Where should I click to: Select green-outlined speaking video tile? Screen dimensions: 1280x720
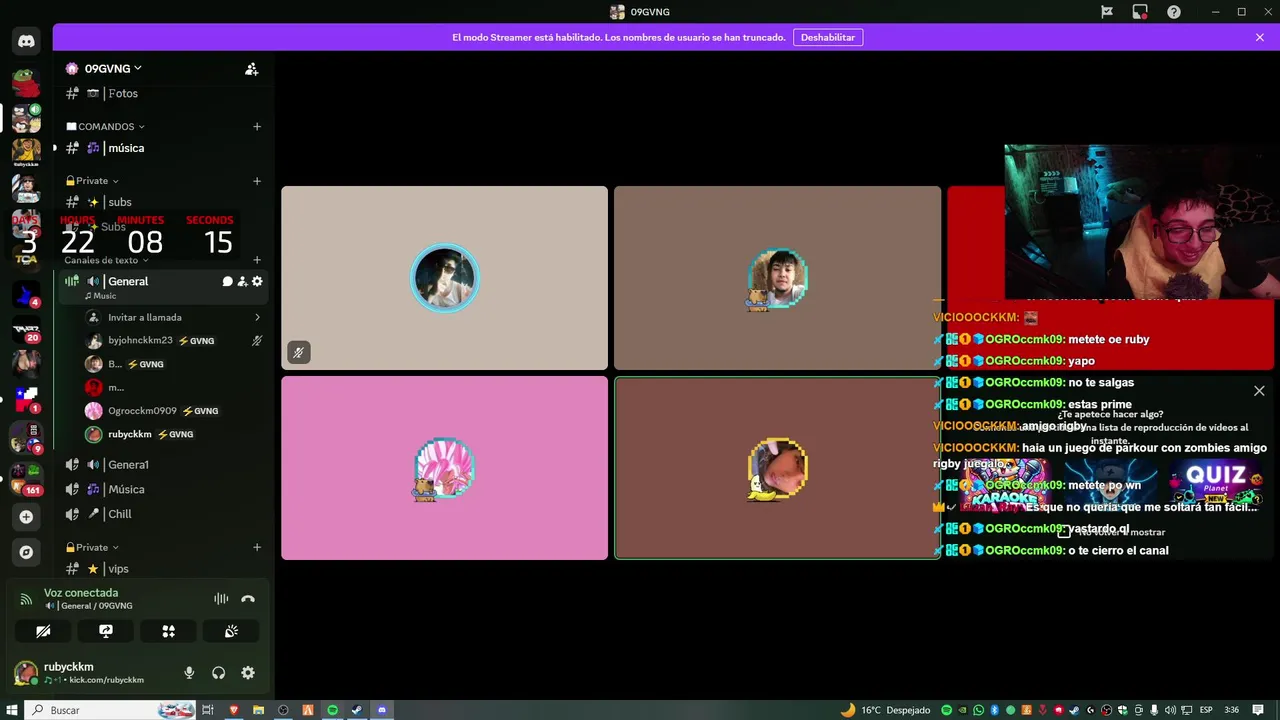pos(777,468)
